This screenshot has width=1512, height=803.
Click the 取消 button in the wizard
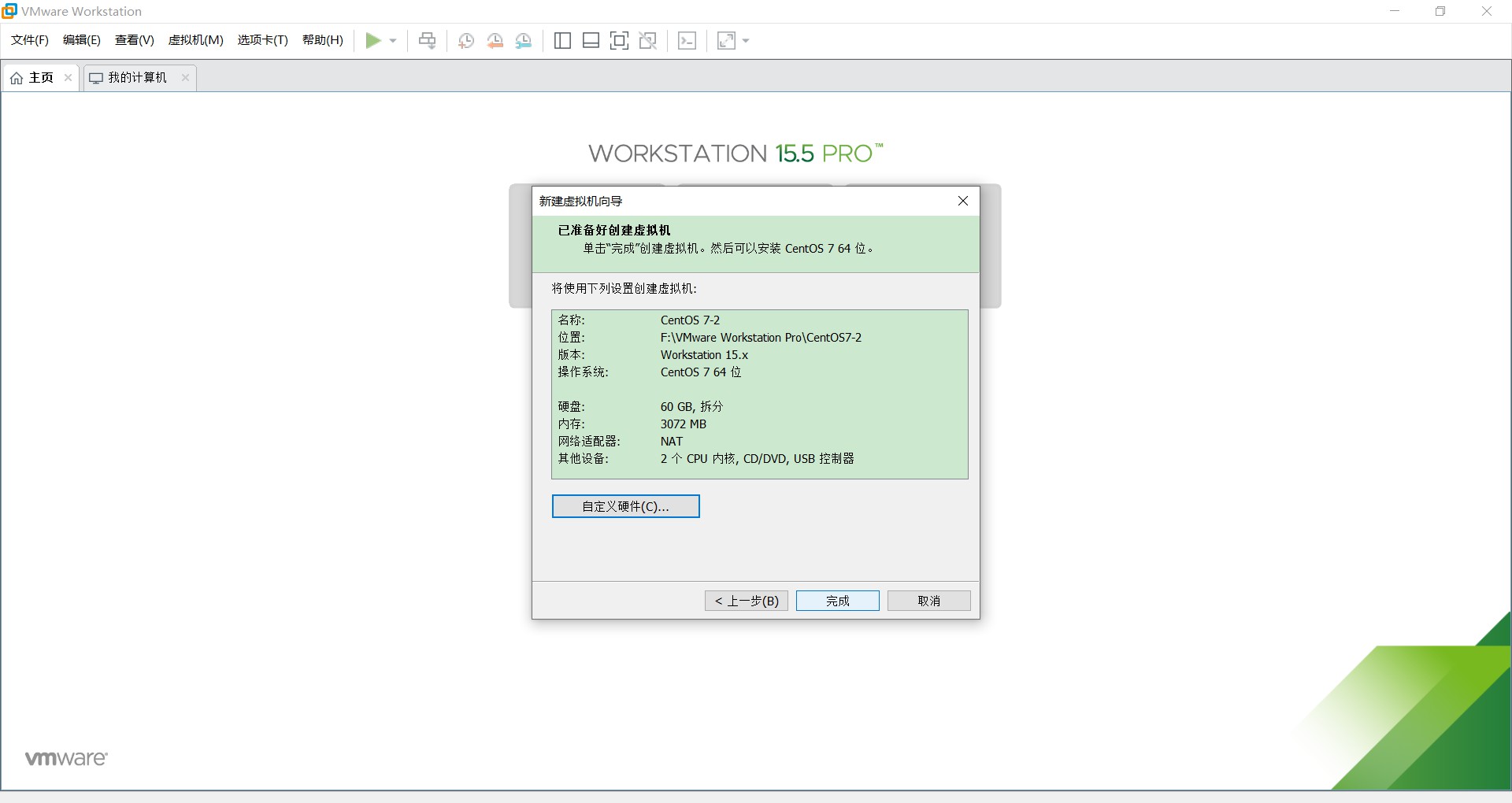coord(929,601)
